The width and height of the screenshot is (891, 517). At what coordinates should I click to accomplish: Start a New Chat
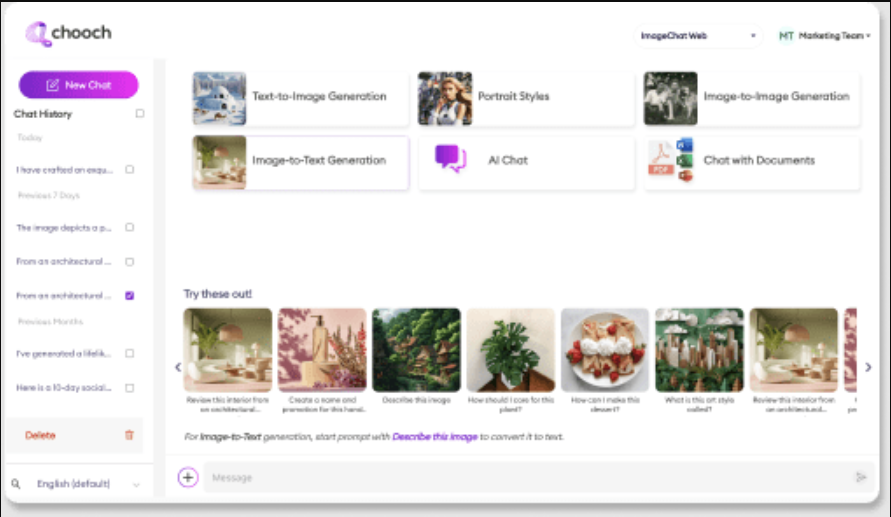78,85
